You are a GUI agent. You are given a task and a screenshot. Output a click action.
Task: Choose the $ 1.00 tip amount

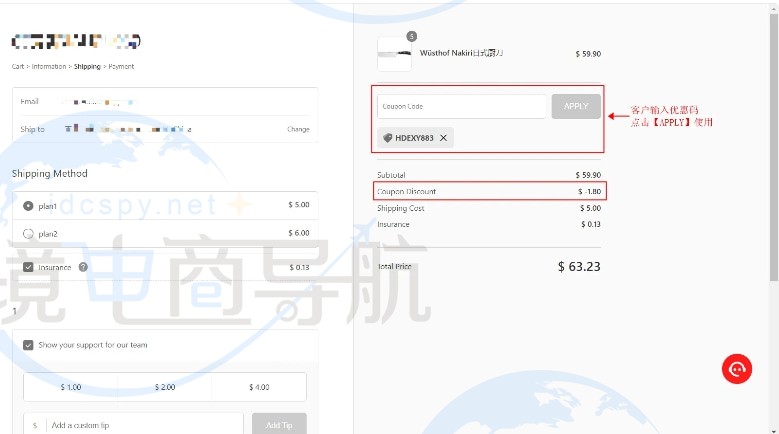[71, 387]
